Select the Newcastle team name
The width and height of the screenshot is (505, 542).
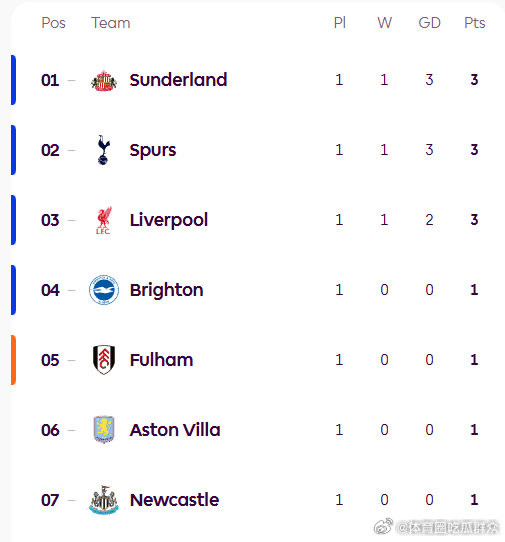click(174, 500)
